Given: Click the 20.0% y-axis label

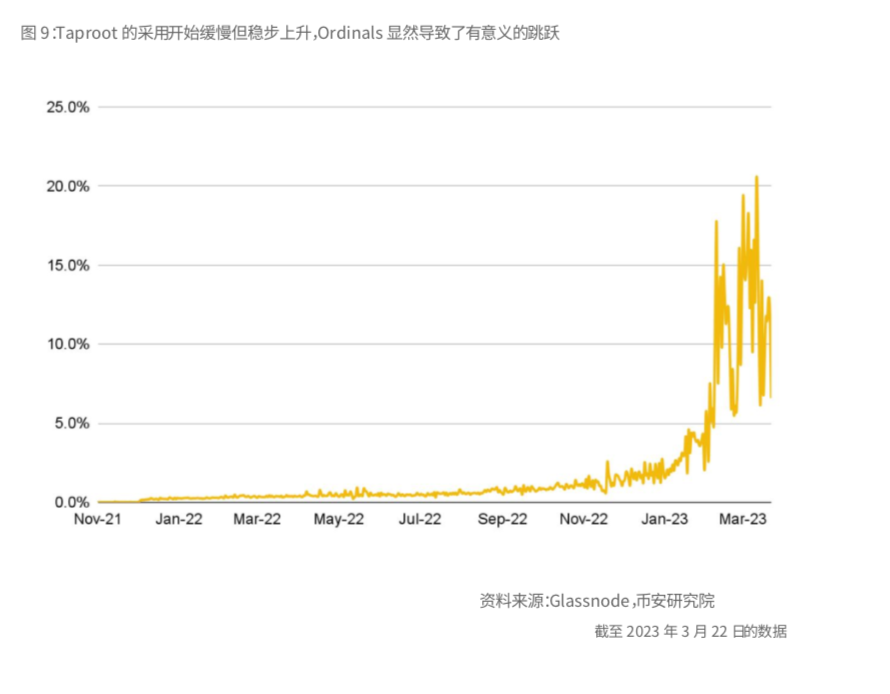Looking at the screenshot, I should pos(68,186).
